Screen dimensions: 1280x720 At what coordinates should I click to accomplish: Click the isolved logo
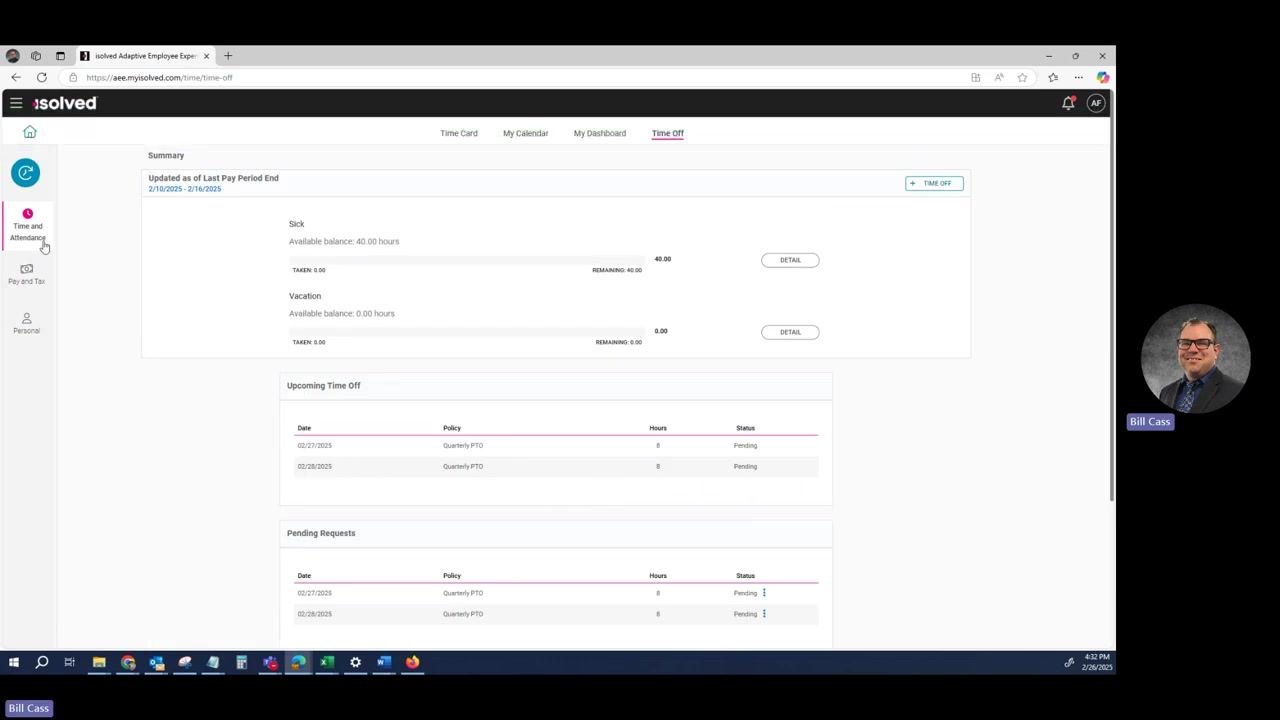click(65, 103)
